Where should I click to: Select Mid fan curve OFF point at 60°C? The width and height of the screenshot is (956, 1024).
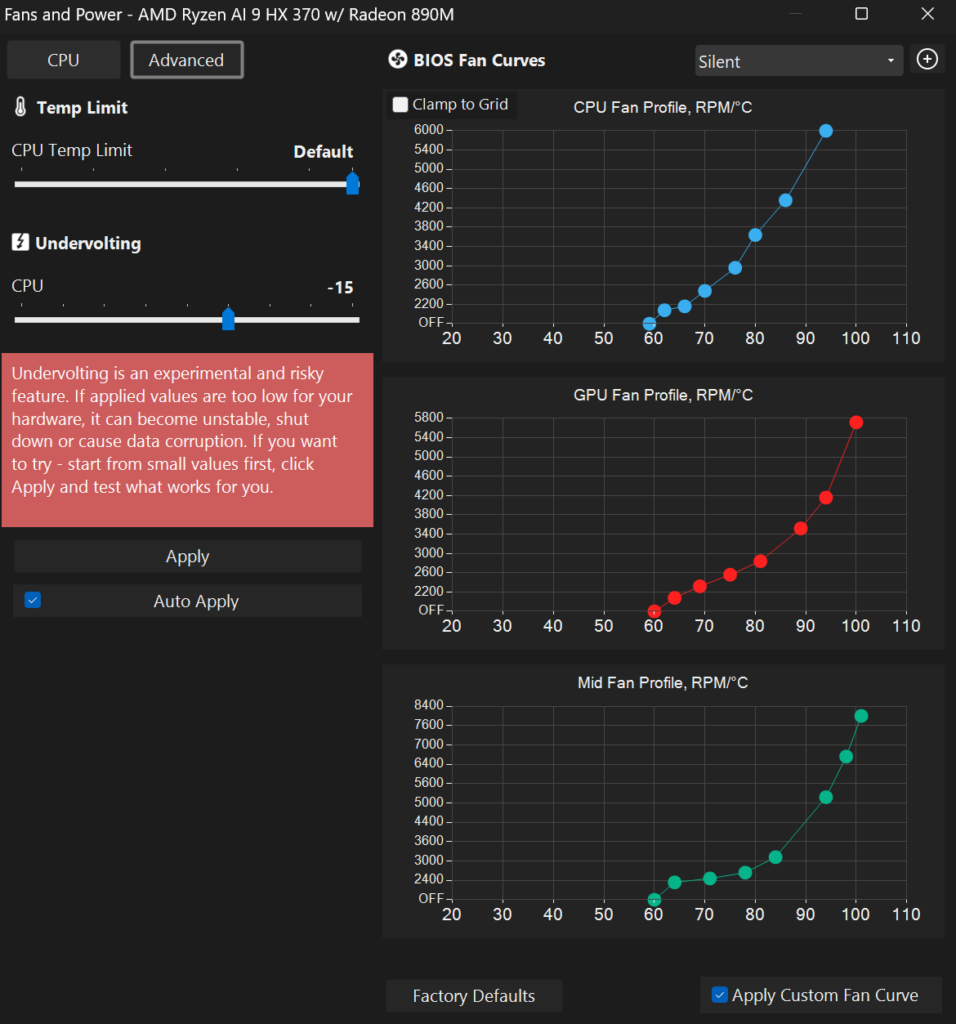654,900
